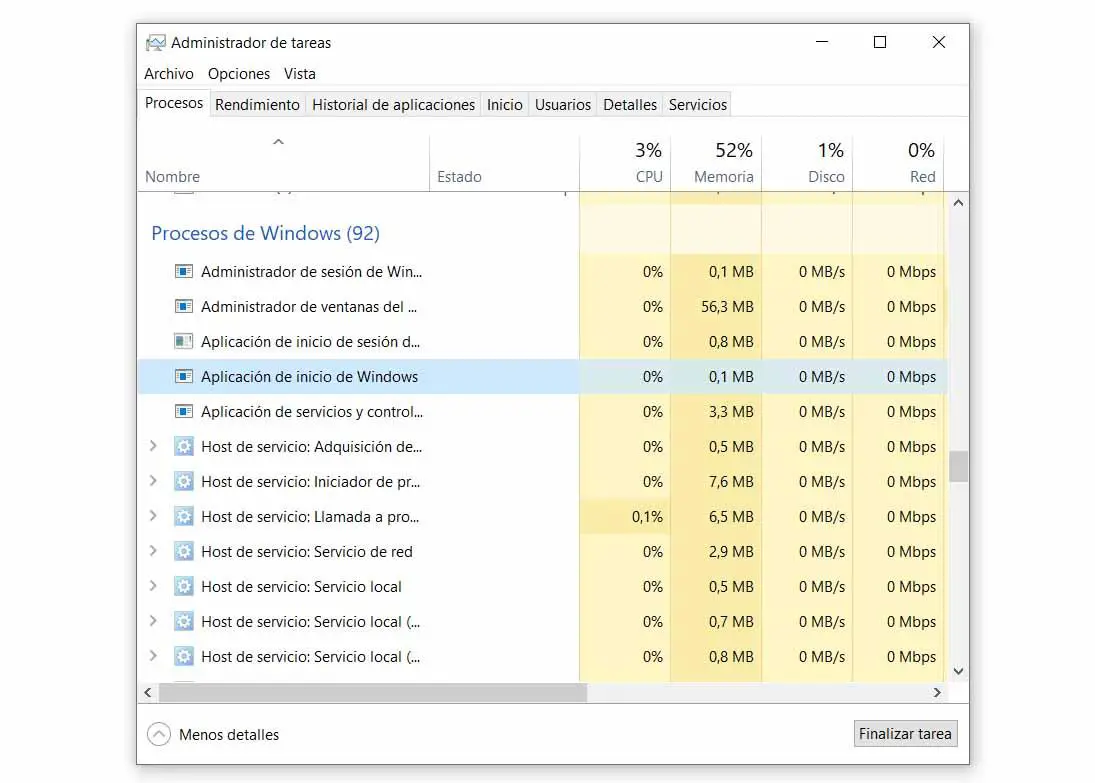Expand Host de servicio: Iniciador de pr... row
Image resolution: width=1095 pixels, height=783 pixels.
coord(153,481)
